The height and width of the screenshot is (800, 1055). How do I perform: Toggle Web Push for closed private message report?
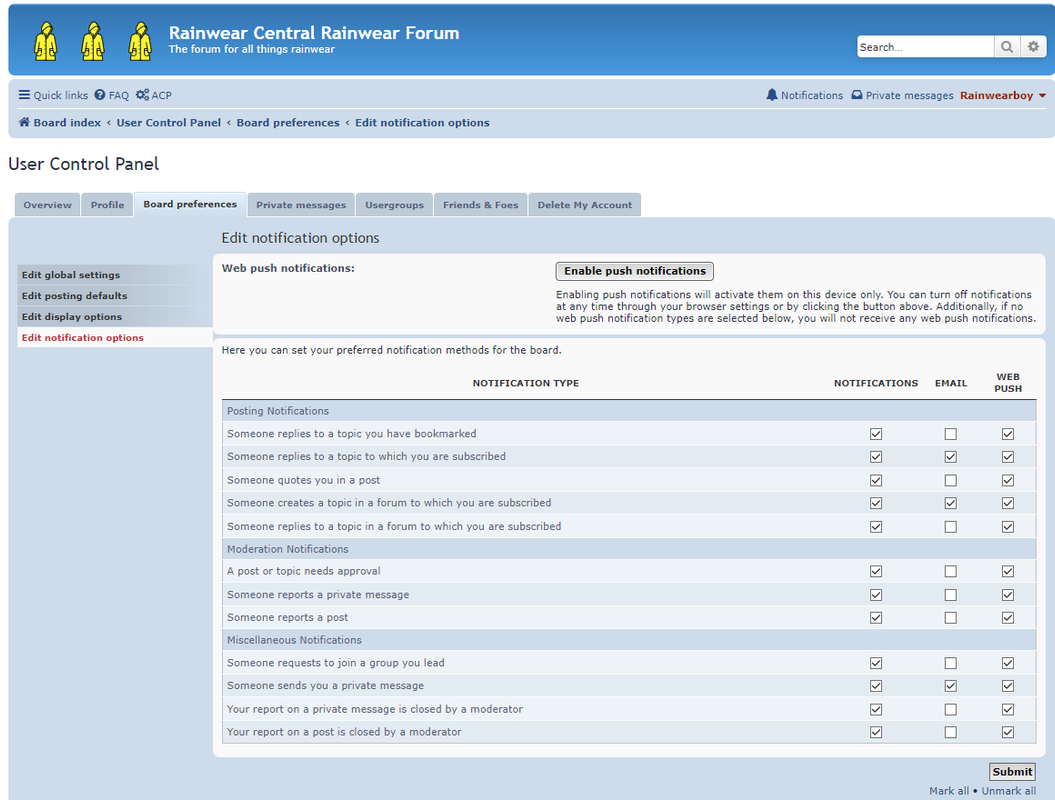1007,710
